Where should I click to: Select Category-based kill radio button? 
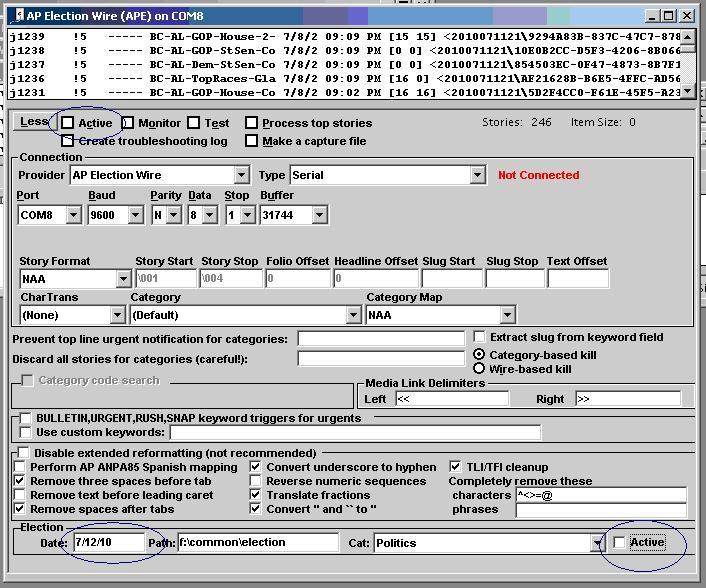479,354
